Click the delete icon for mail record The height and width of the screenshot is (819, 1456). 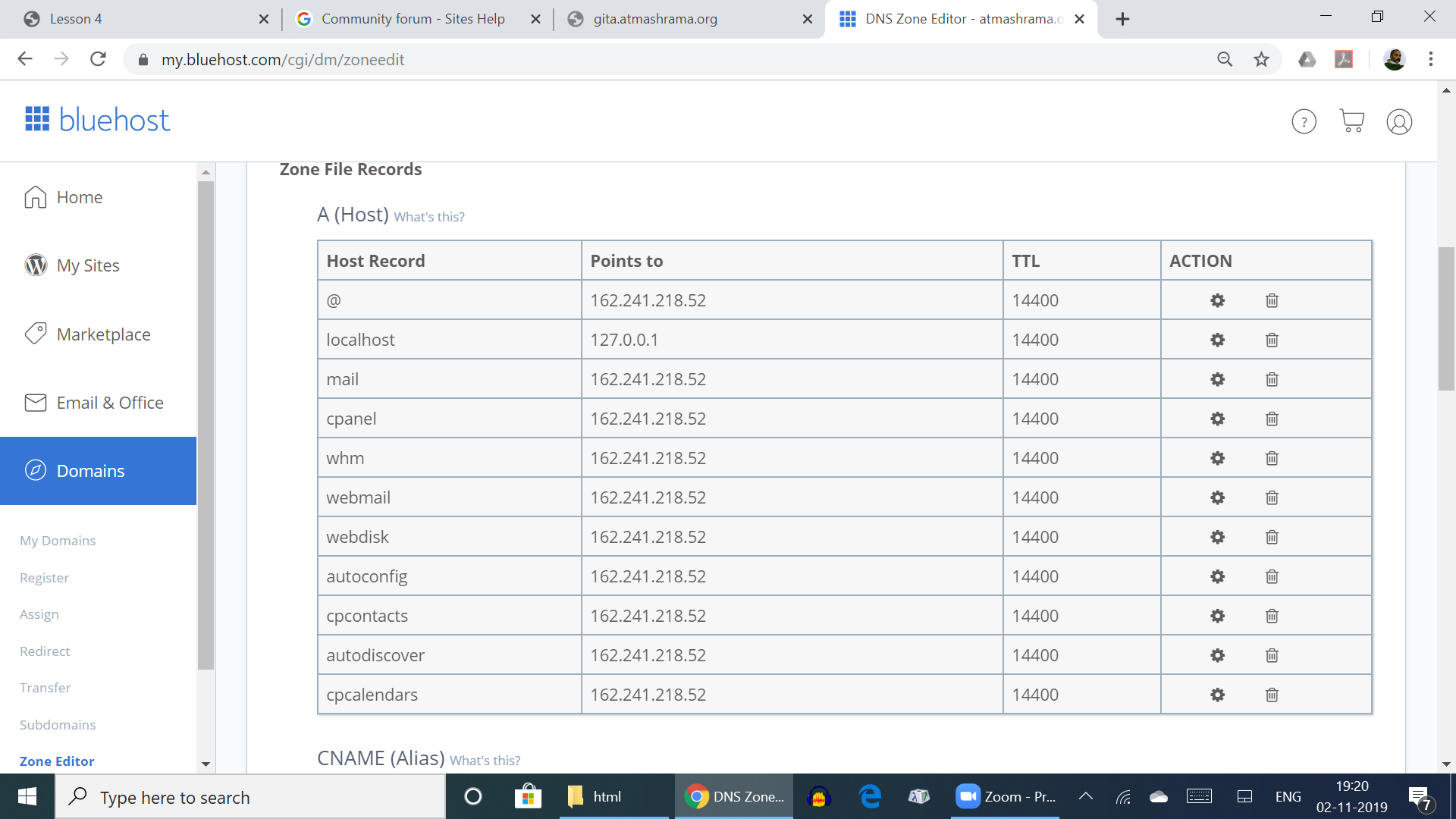pos(1271,379)
